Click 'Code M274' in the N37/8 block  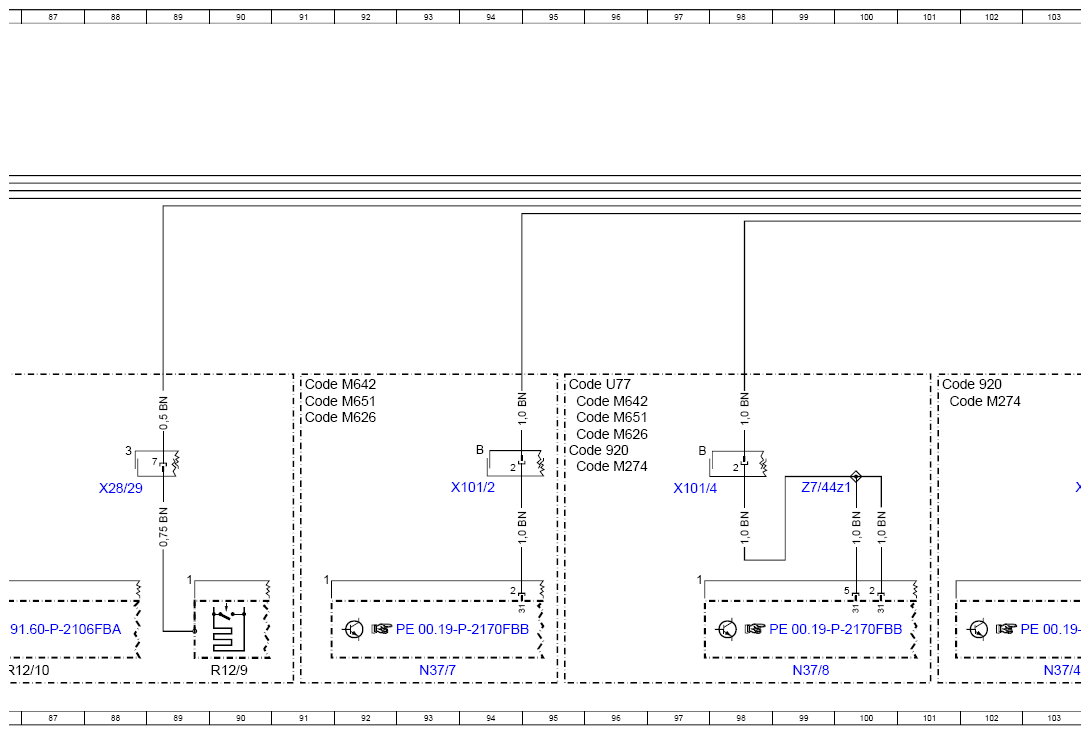coord(612,466)
